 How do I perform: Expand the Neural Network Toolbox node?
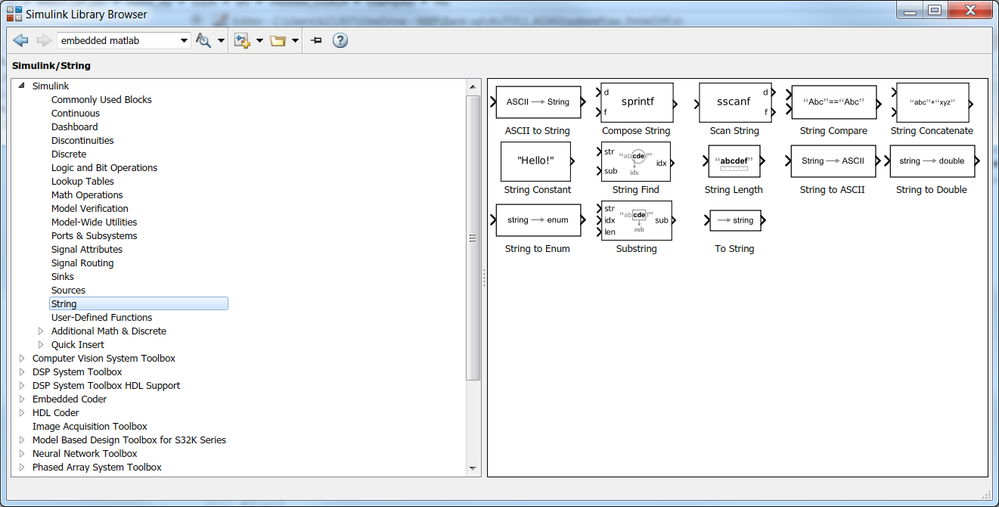pos(22,453)
